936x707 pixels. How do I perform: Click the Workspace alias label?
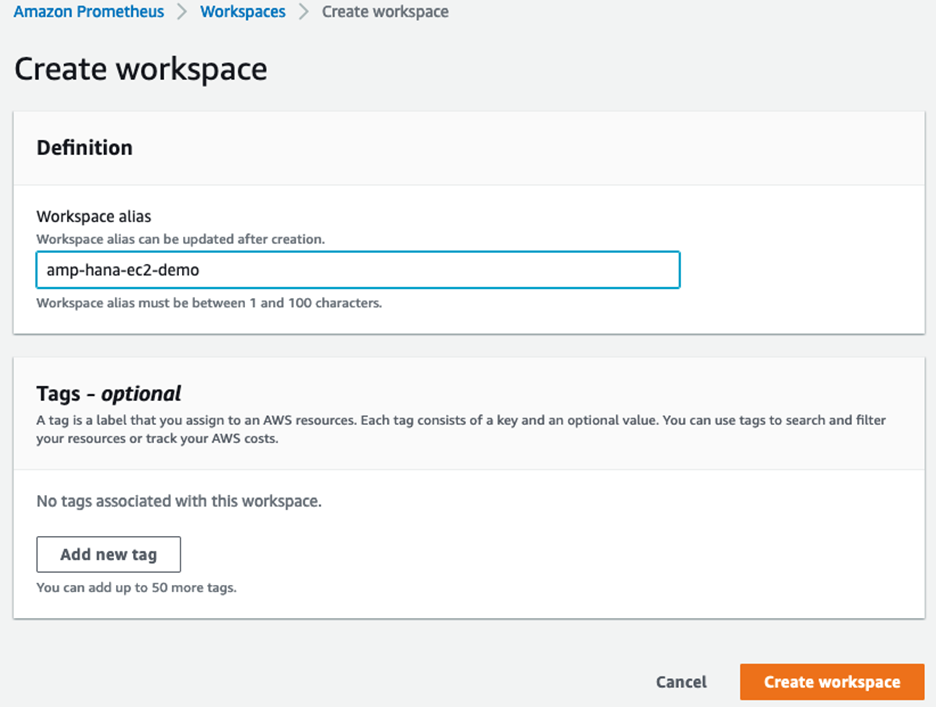pos(94,216)
